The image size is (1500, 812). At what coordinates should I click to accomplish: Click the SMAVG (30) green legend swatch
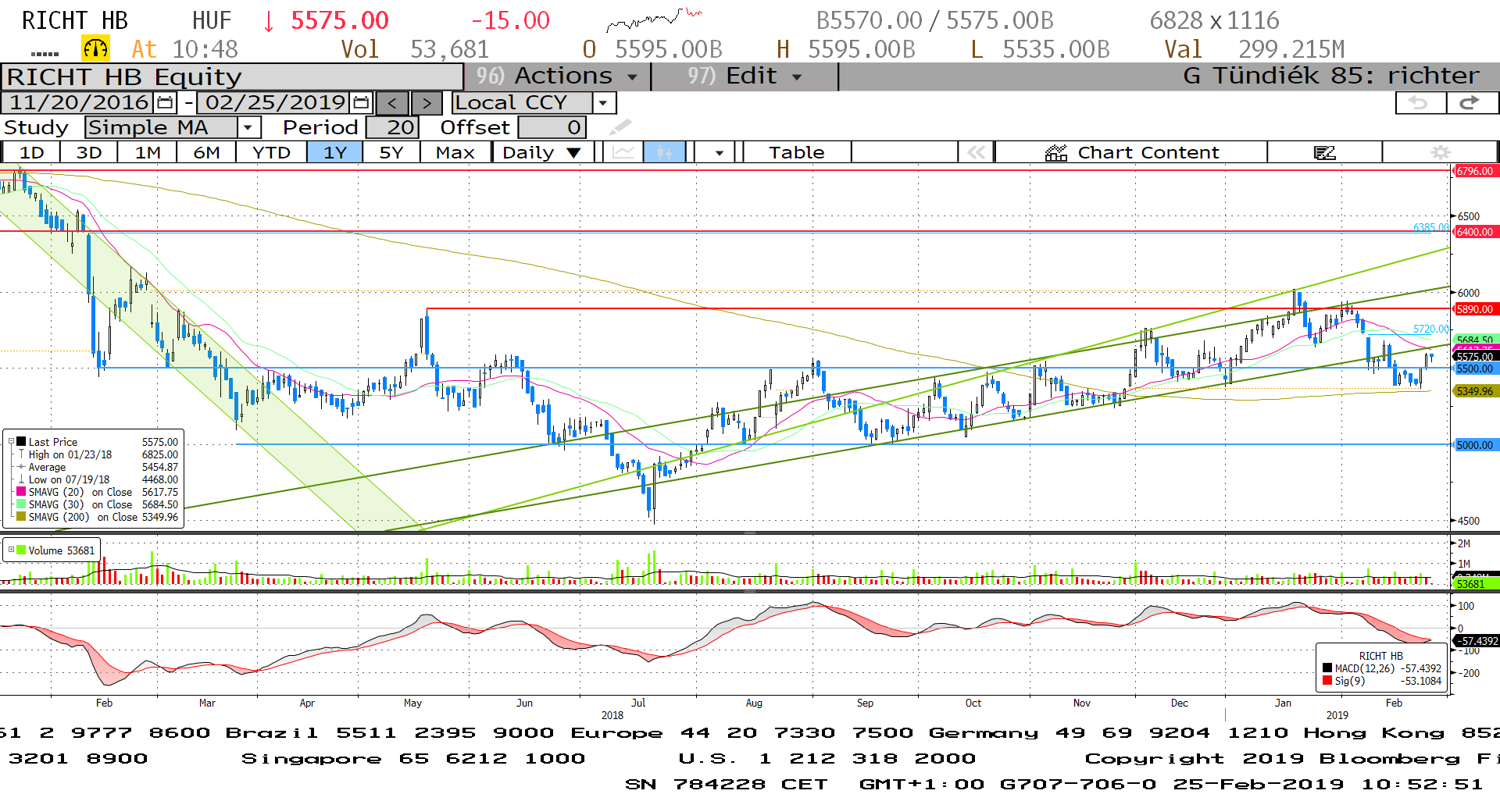(x=21, y=504)
